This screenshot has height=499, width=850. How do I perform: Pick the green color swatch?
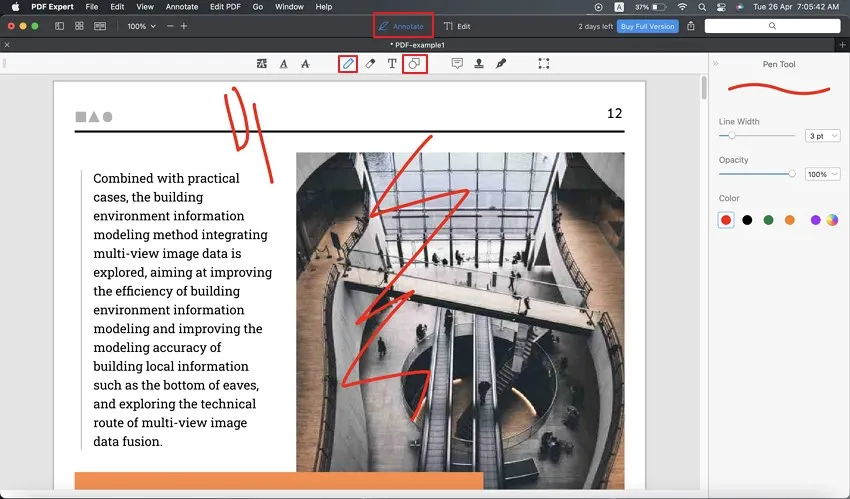[x=768, y=220]
